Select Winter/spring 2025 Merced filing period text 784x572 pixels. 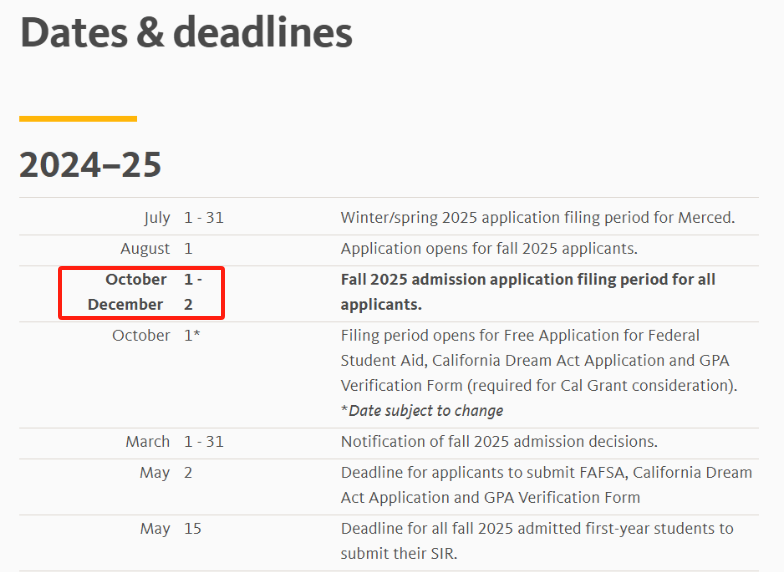click(538, 218)
